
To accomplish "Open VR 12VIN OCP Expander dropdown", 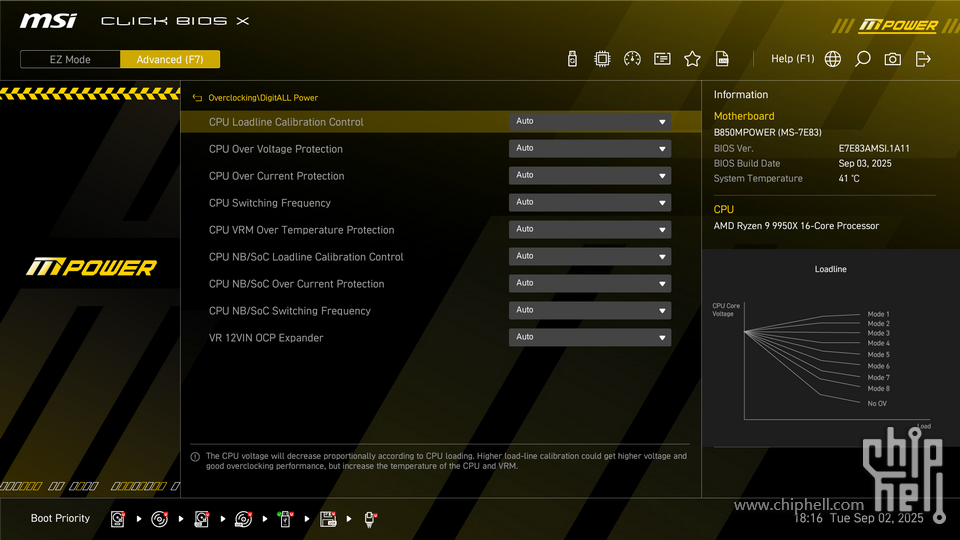I will tap(590, 337).
